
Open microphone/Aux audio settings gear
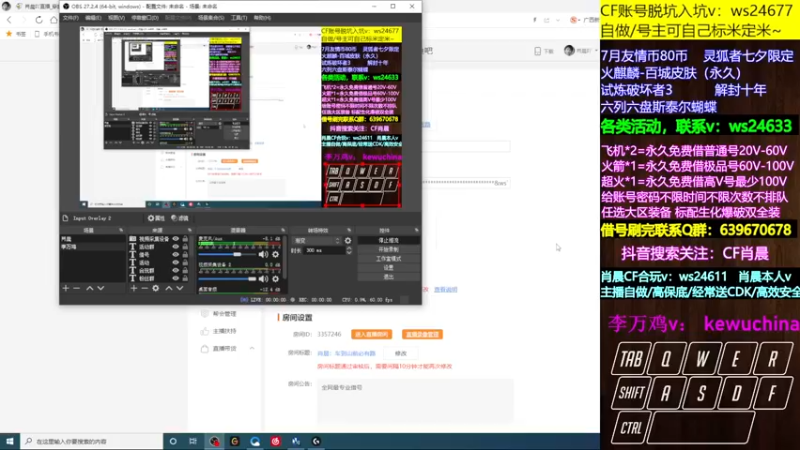[276, 254]
